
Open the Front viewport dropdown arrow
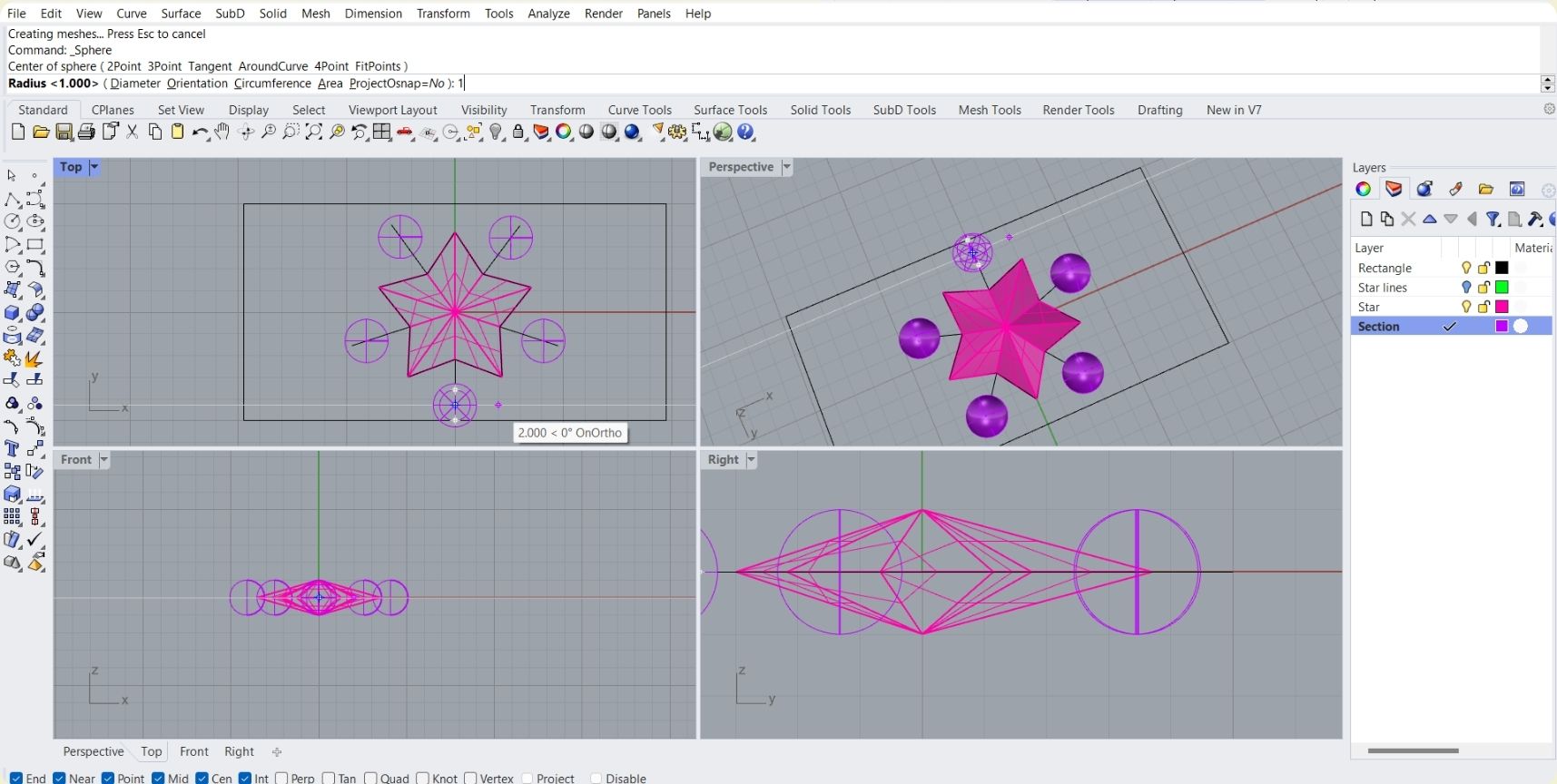(103, 460)
